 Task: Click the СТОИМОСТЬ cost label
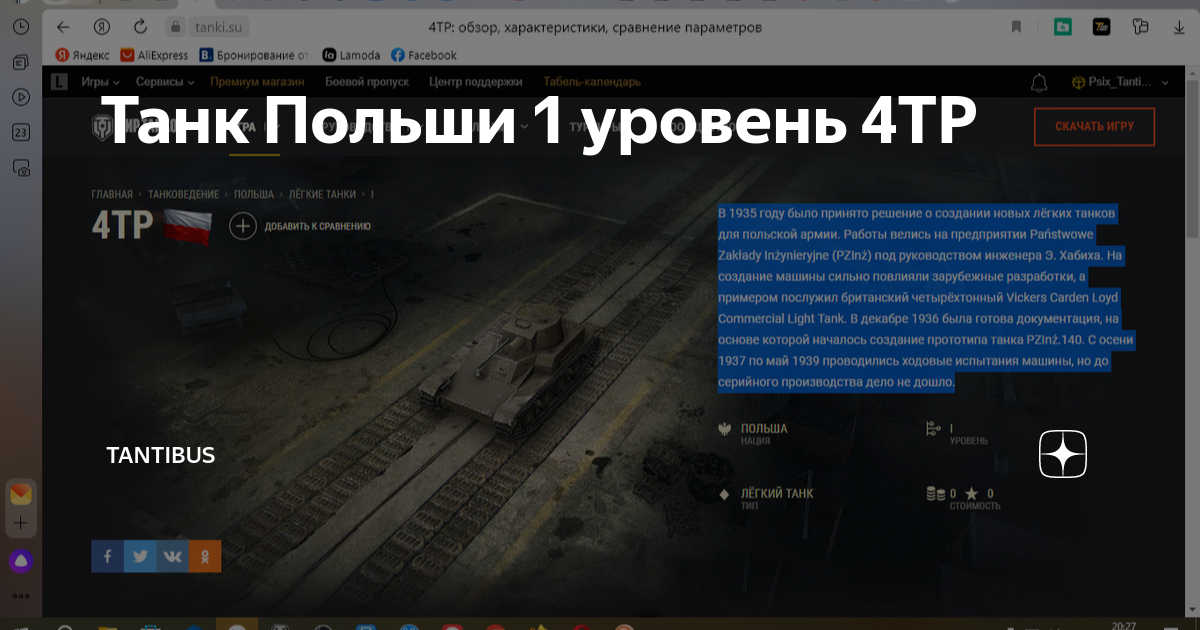tap(975, 506)
